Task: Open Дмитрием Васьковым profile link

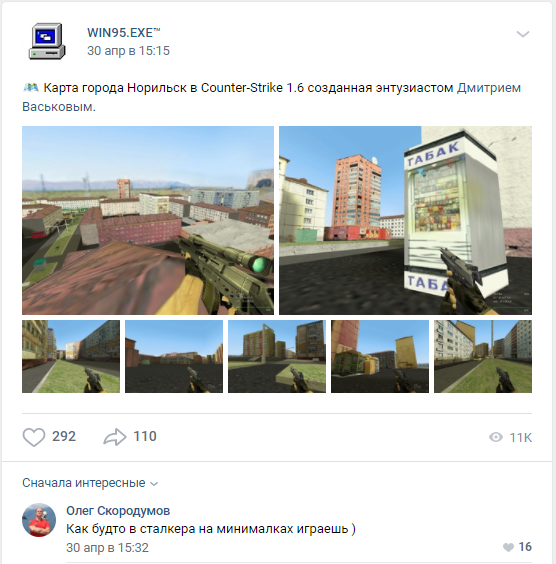Action: click(271, 97)
